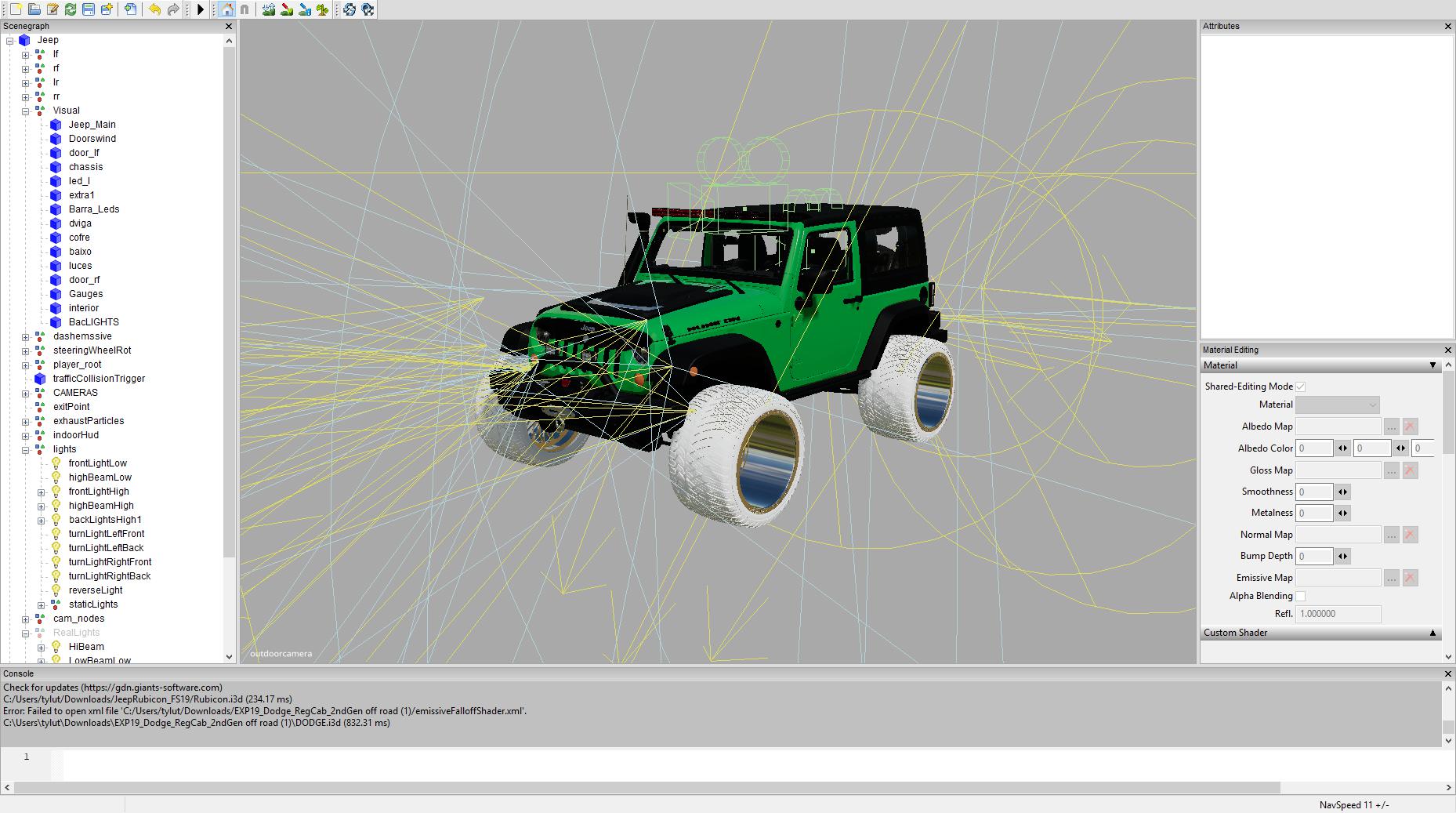The image size is (1456, 813).
Task: Click the Save floppy disk icon
Action: coord(89,9)
